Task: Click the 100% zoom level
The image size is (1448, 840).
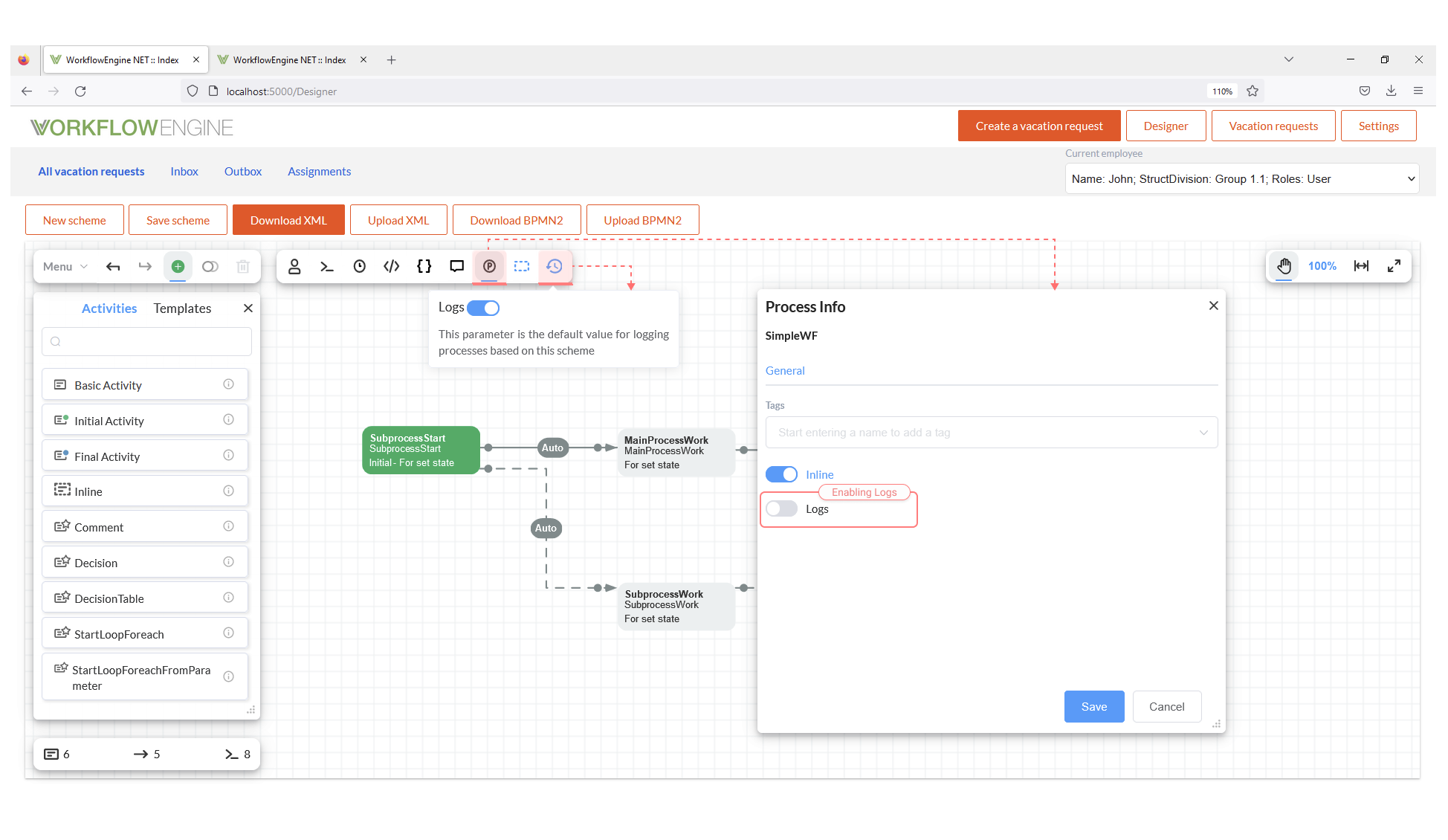Action: click(x=1322, y=266)
